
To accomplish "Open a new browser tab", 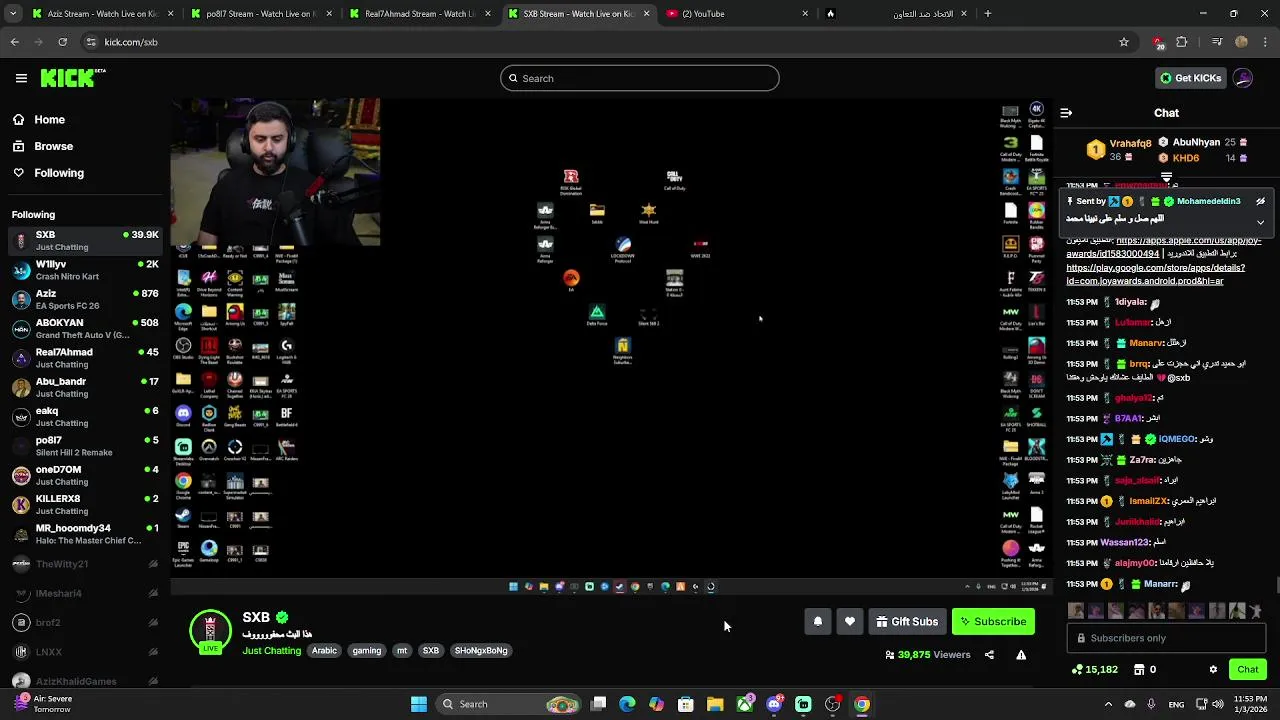I will 988,14.
